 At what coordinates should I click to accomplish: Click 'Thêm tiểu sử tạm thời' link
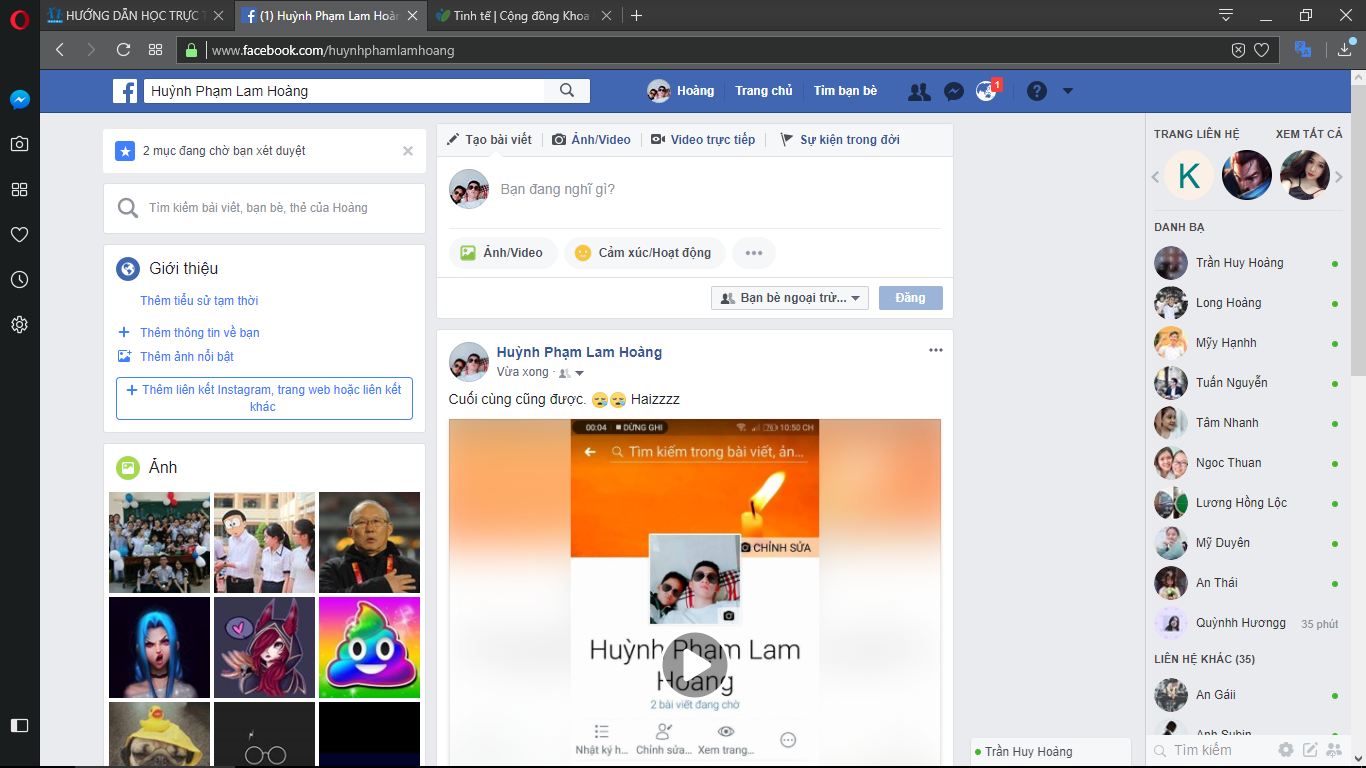(199, 301)
